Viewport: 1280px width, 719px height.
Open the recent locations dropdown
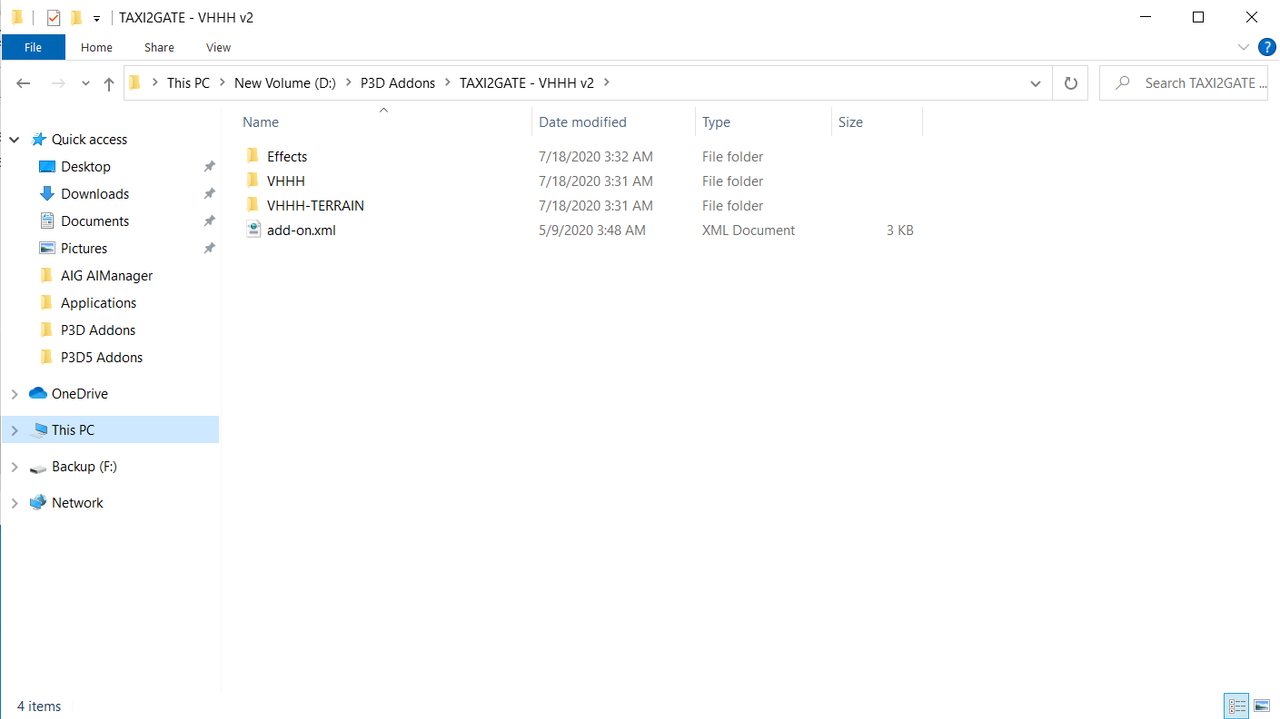click(x=85, y=84)
